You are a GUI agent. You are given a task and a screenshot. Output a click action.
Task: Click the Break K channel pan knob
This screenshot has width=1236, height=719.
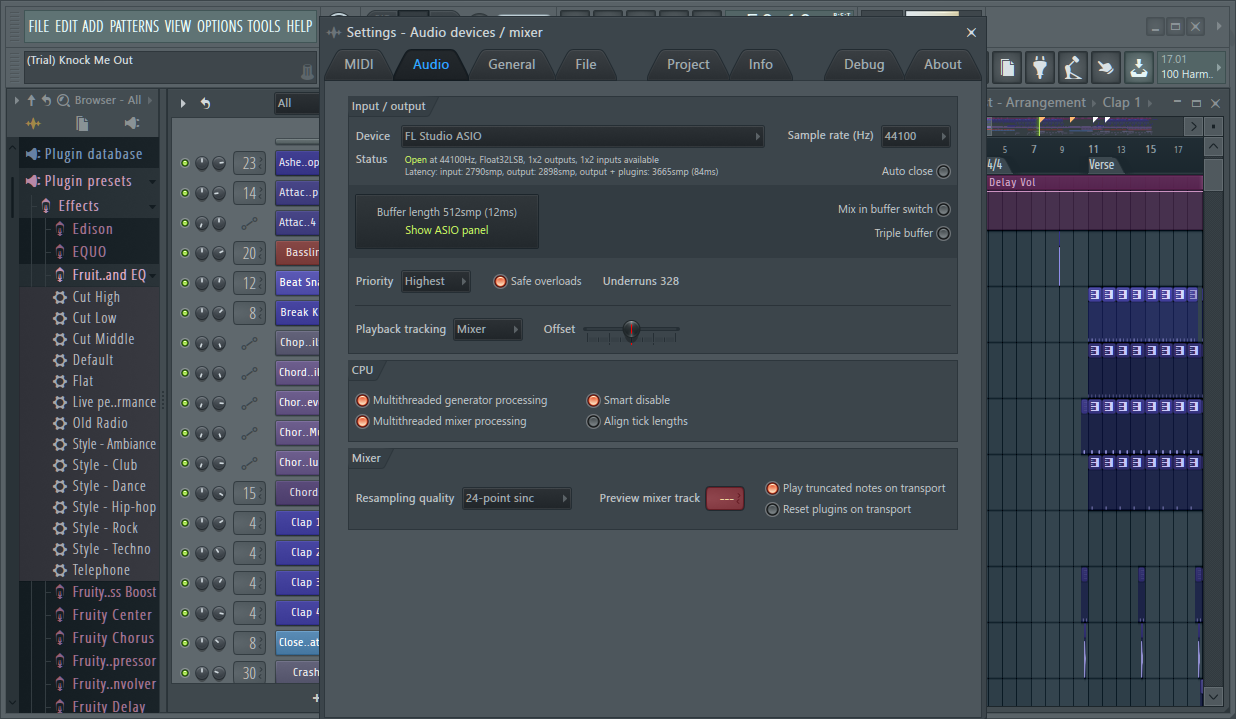click(202, 313)
